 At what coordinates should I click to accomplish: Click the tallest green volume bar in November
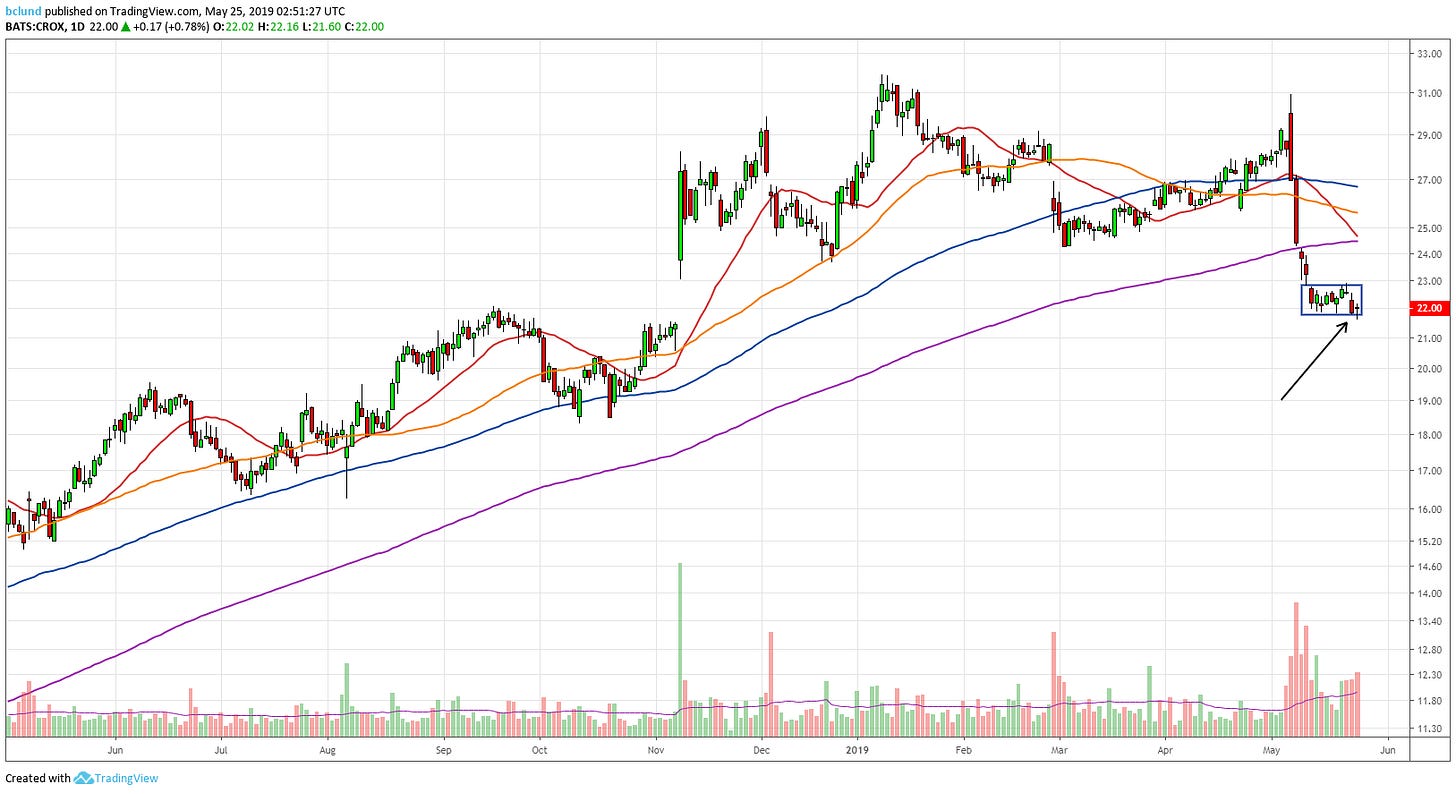pos(680,650)
